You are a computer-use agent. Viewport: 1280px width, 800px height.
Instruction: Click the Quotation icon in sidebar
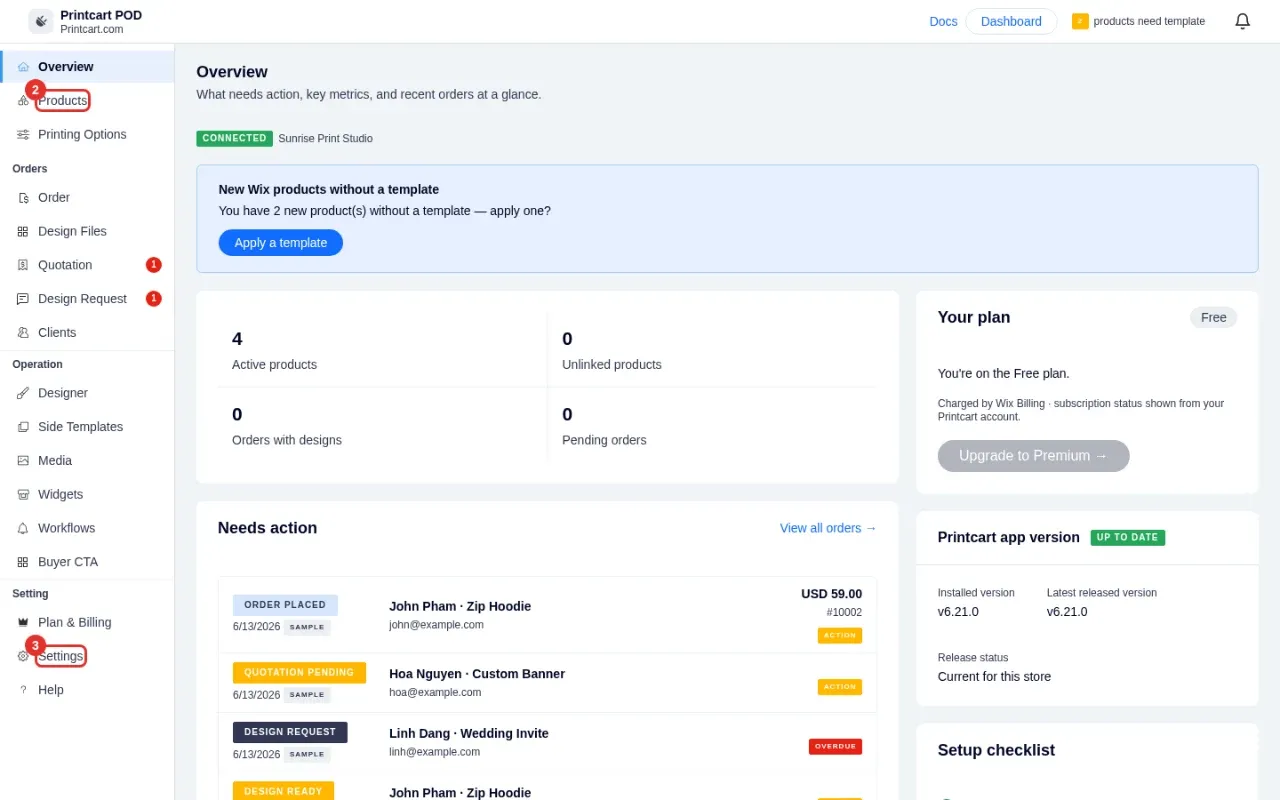(x=23, y=265)
